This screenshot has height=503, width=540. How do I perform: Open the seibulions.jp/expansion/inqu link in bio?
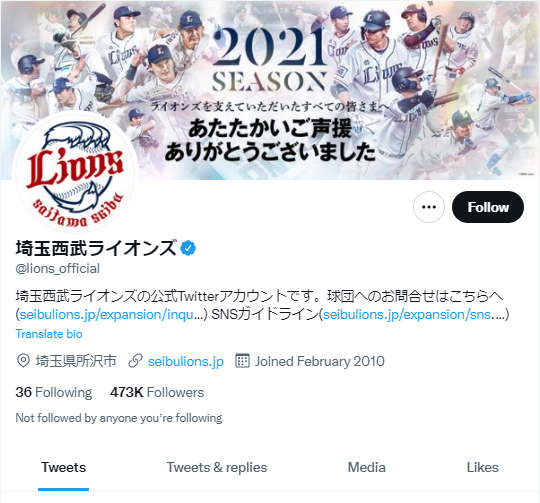111,314
